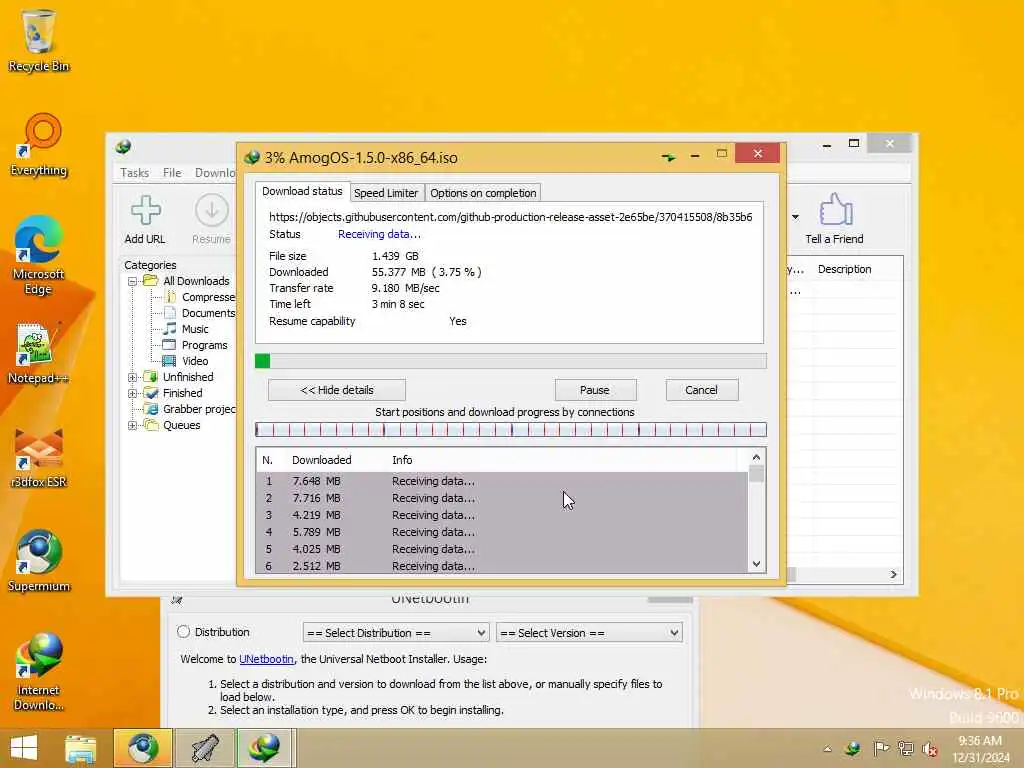Select the Compressed category folder

(x=200, y=297)
